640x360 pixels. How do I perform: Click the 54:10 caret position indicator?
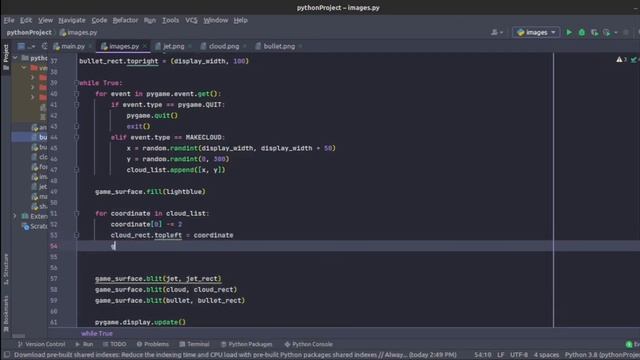tap(482, 355)
